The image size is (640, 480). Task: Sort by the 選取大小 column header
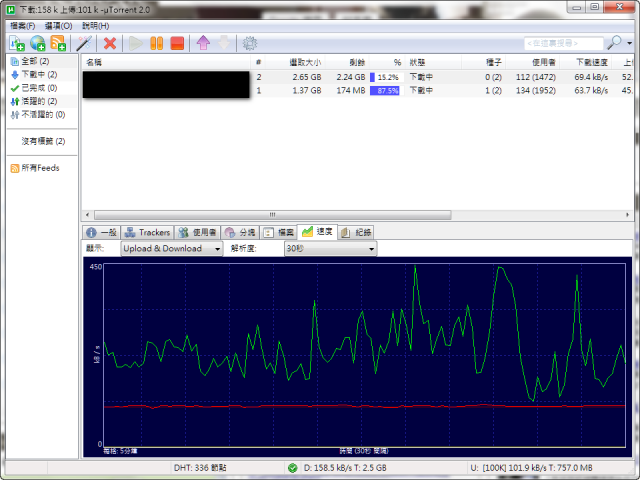click(296, 62)
